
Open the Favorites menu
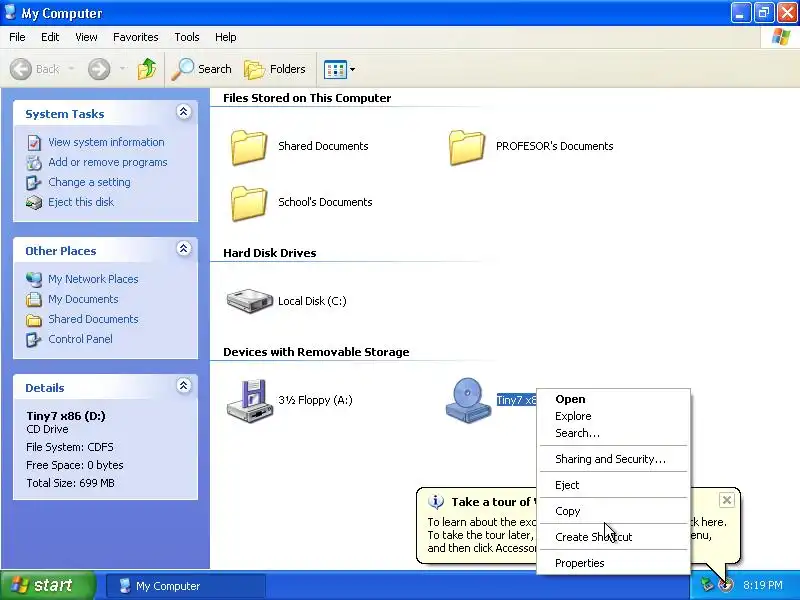click(x=136, y=37)
